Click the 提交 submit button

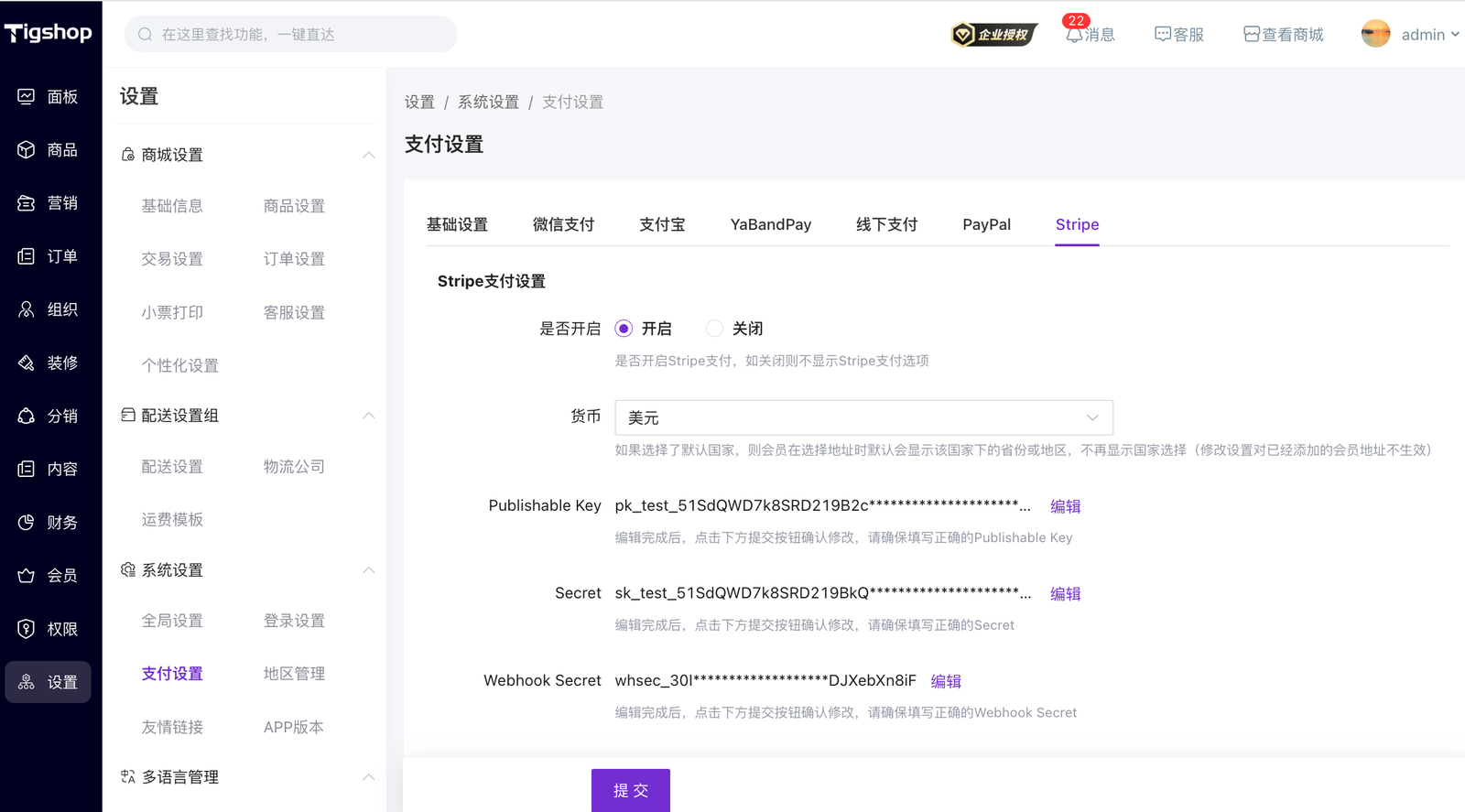click(x=630, y=790)
